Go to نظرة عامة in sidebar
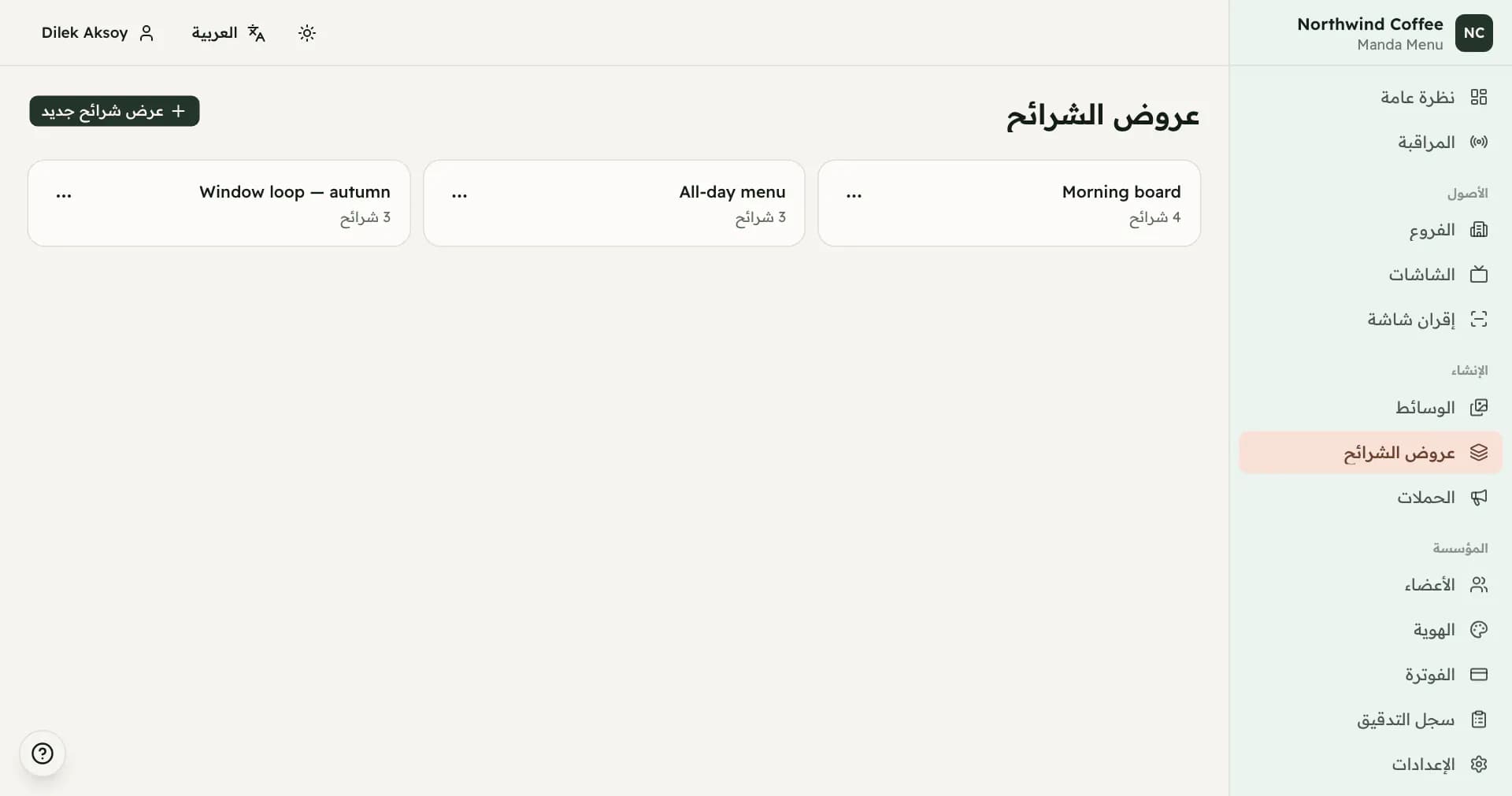Image resolution: width=1512 pixels, height=796 pixels. (x=1371, y=97)
